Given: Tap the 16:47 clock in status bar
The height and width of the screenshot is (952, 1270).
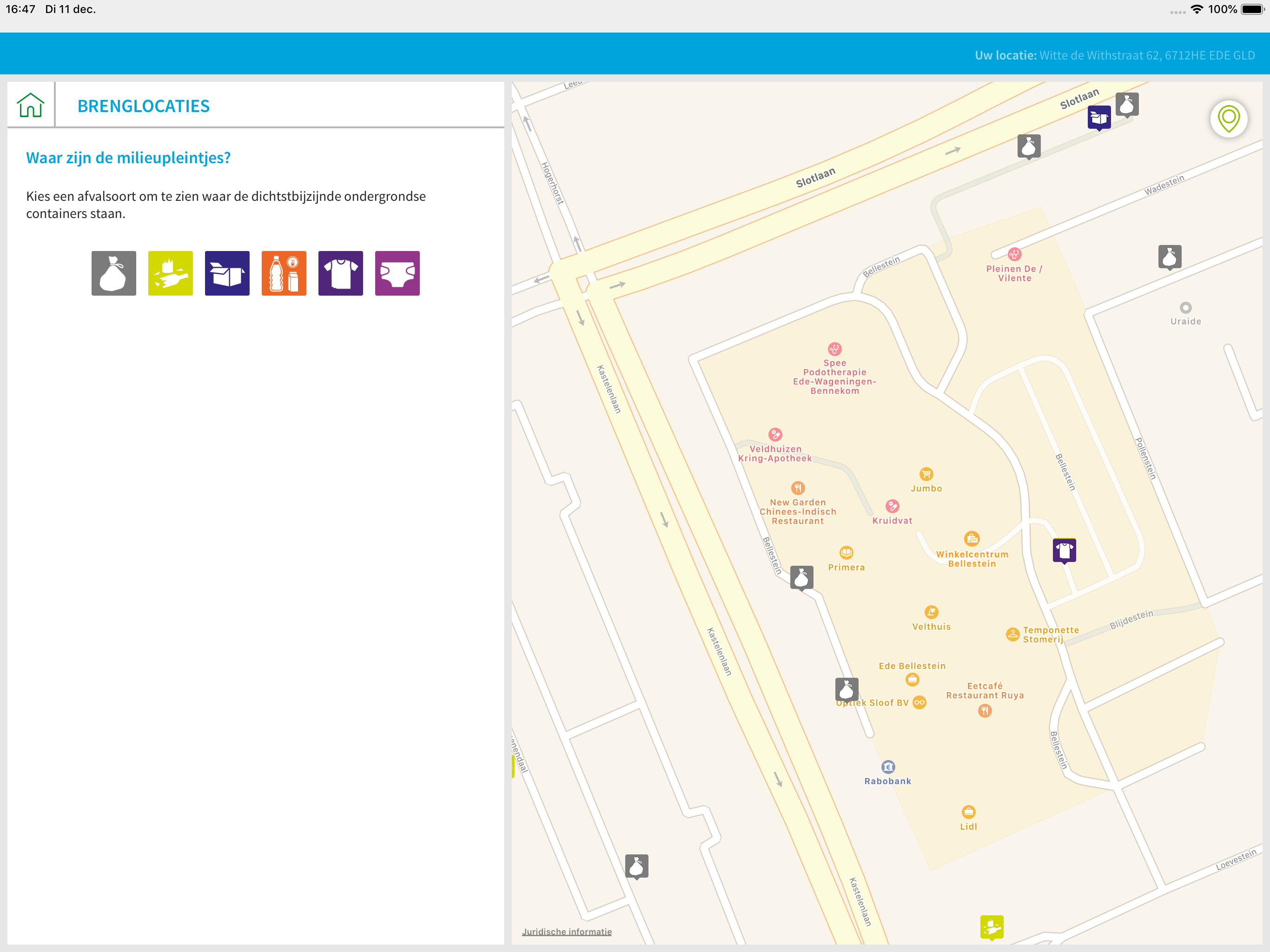Looking at the screenshot, I should pos(20,9).
